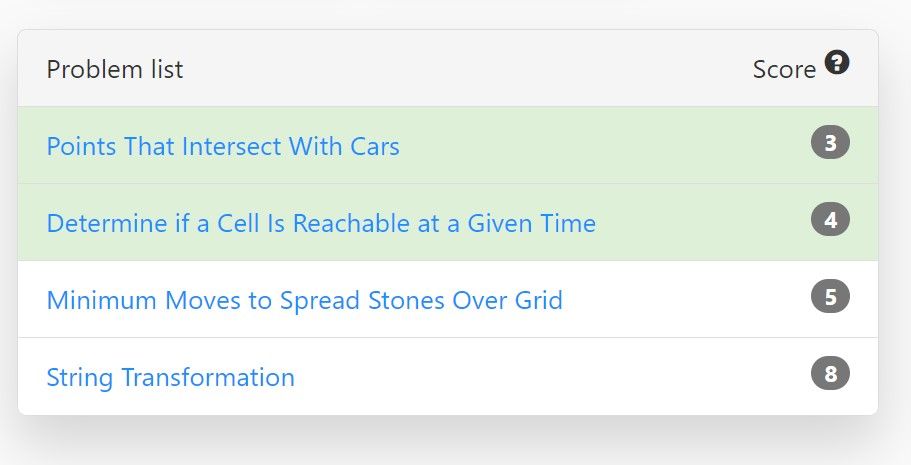911x465 pixels.
Task: Click the score badge showing 5
Action: click(x=830, y=296)
